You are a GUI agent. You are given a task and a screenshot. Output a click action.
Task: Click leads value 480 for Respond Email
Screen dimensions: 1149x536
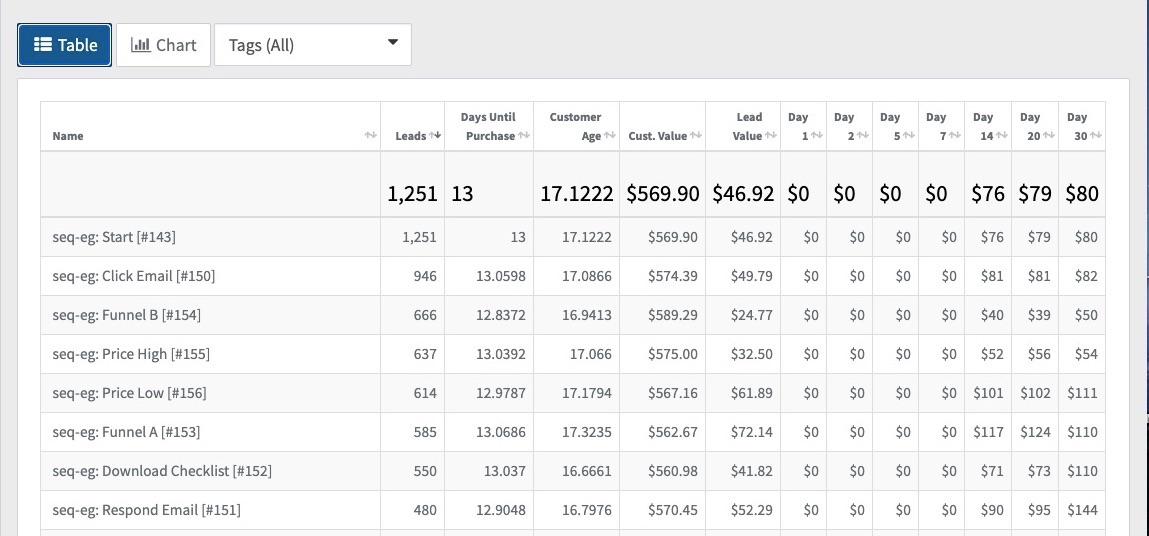pos(424,510)
